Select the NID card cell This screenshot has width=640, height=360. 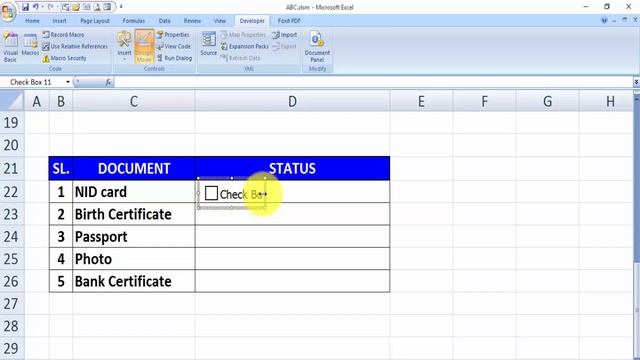click(x=134, y=192)
